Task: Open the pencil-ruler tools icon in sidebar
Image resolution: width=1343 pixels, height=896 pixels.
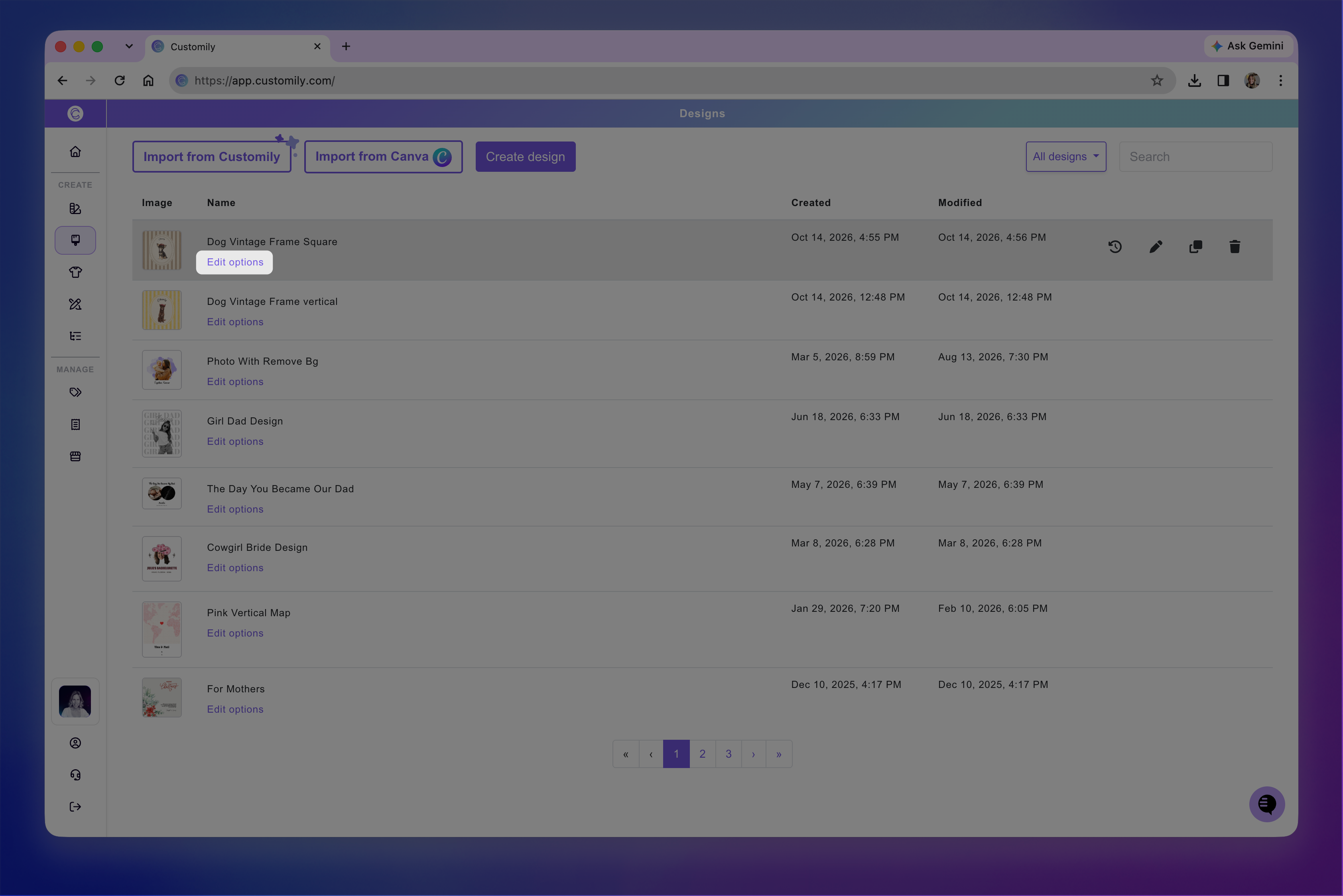Action: [75, 304]
